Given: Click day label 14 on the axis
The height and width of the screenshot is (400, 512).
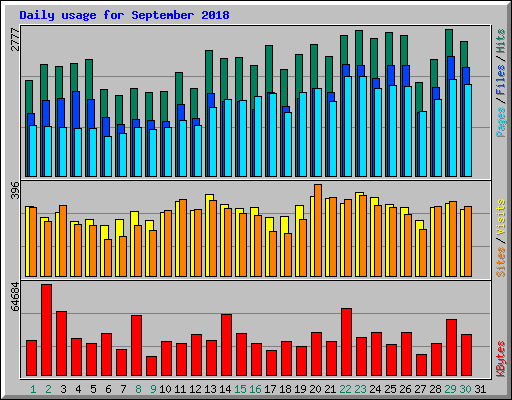Looking at the screenshot, I should coord(225,389).
